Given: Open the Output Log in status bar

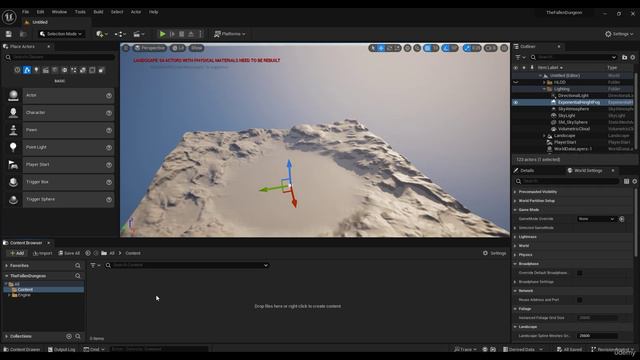Looking at the screenshot, I should click(61, 349).
